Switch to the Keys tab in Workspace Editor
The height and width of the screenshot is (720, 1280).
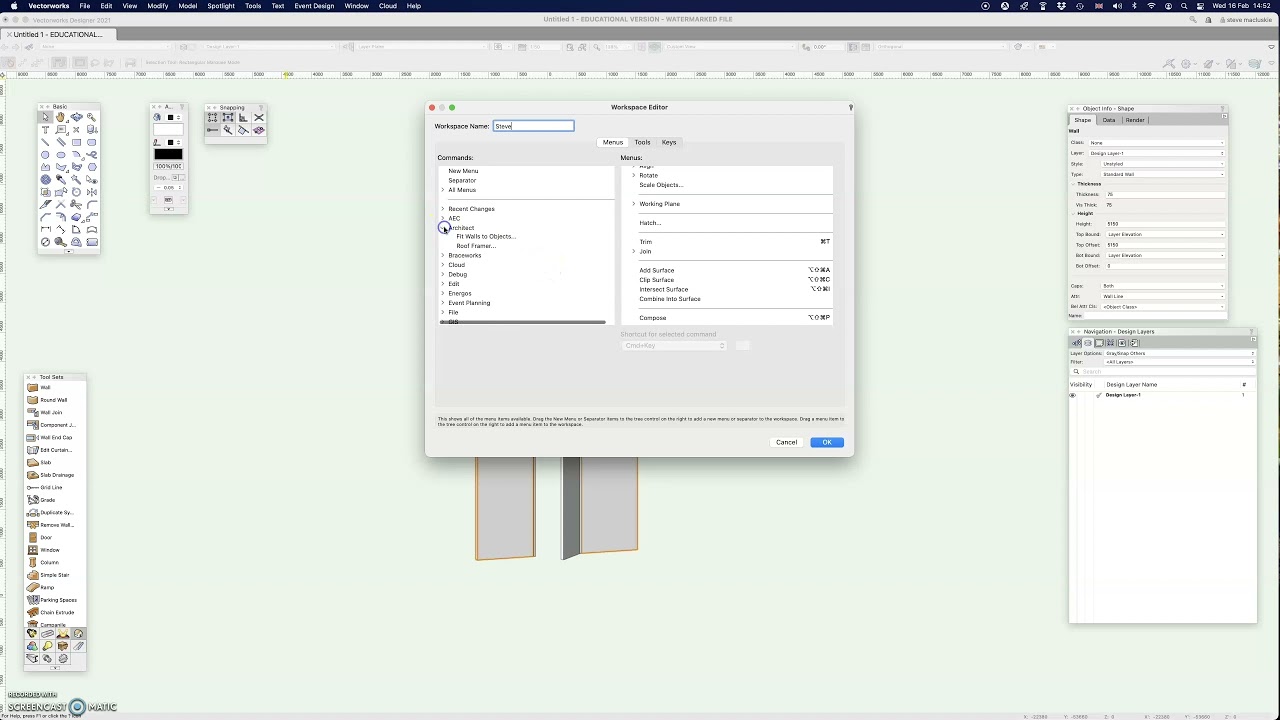click(x=669, y=142)
